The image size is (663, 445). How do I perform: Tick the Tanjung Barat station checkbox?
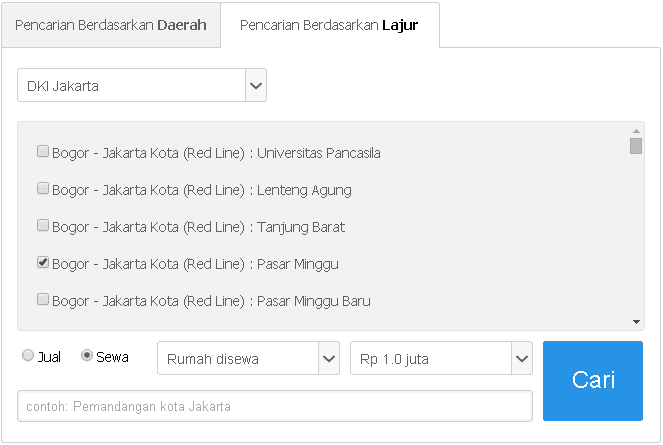(x=43, y=226)
